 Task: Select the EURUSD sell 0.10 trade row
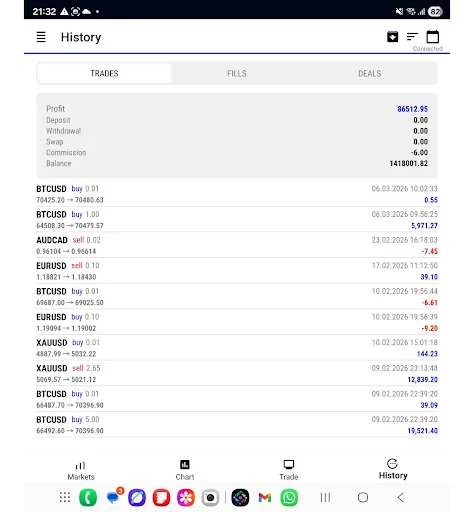click(x=237, y=271)
